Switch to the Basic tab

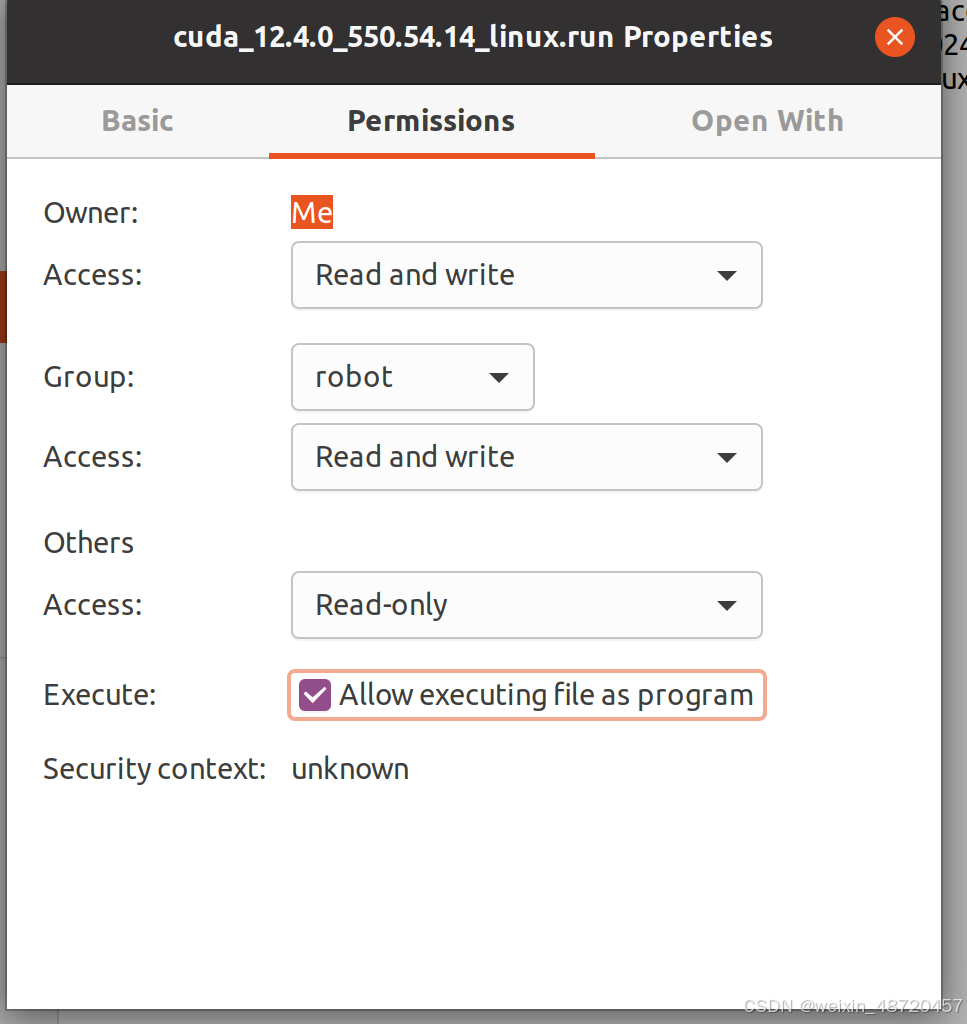click(x=137, y=120)
